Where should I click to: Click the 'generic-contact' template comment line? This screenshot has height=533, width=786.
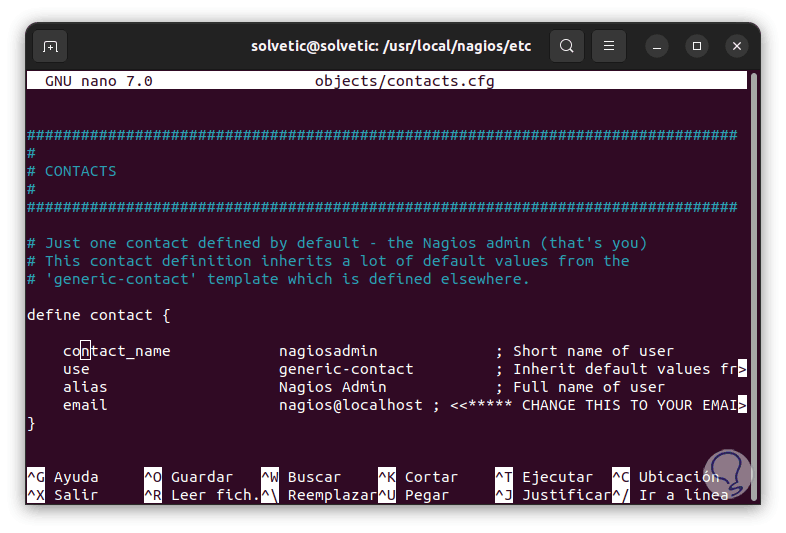[278, 279]
